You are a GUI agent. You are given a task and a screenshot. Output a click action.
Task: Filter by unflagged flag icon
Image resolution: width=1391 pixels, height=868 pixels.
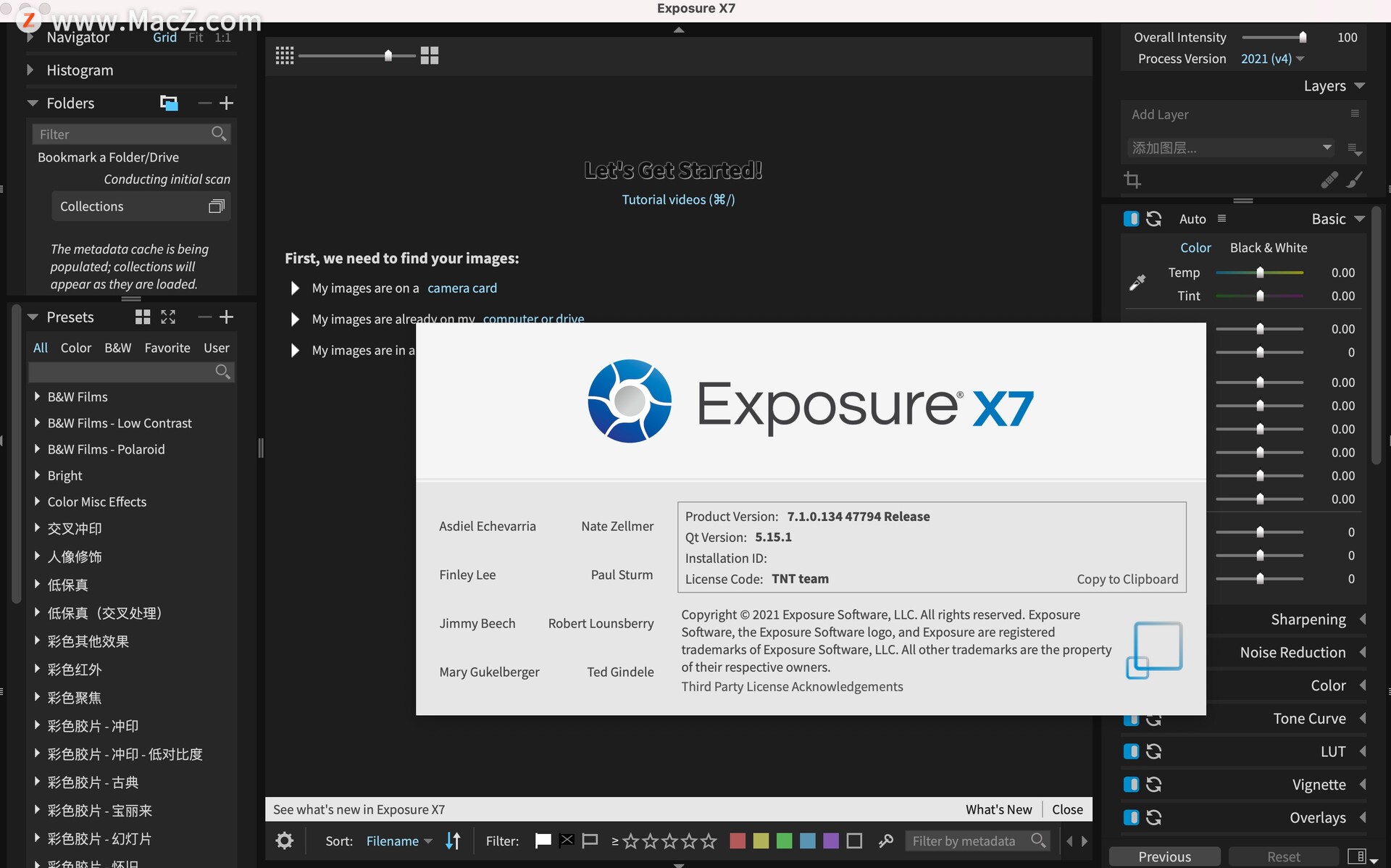pos(590,840)
